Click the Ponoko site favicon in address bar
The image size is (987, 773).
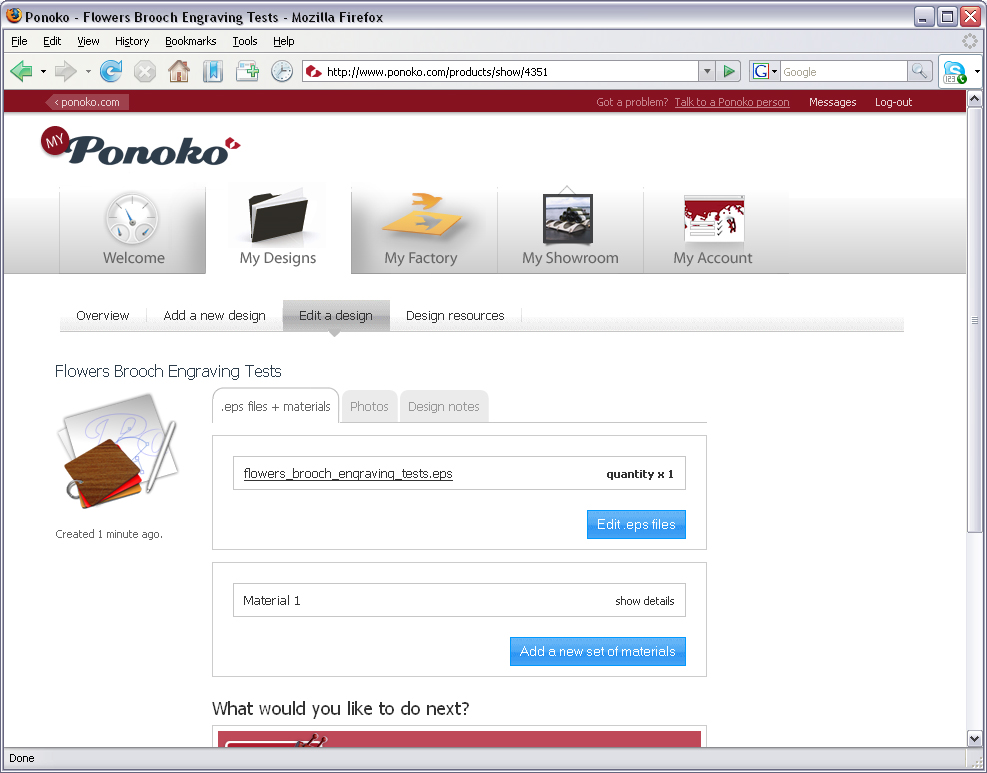(x=313, y=72)
